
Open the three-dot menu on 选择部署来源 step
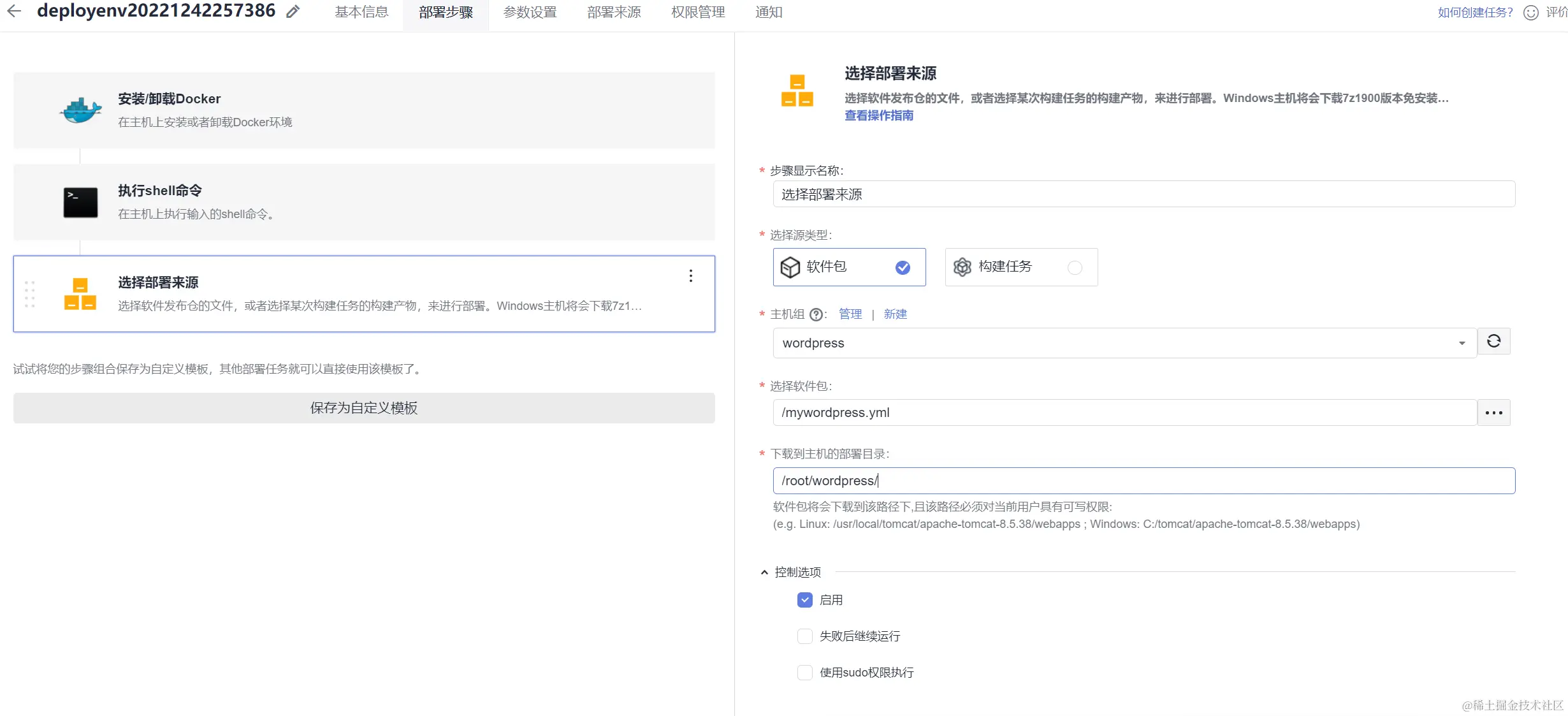[690, 276]
